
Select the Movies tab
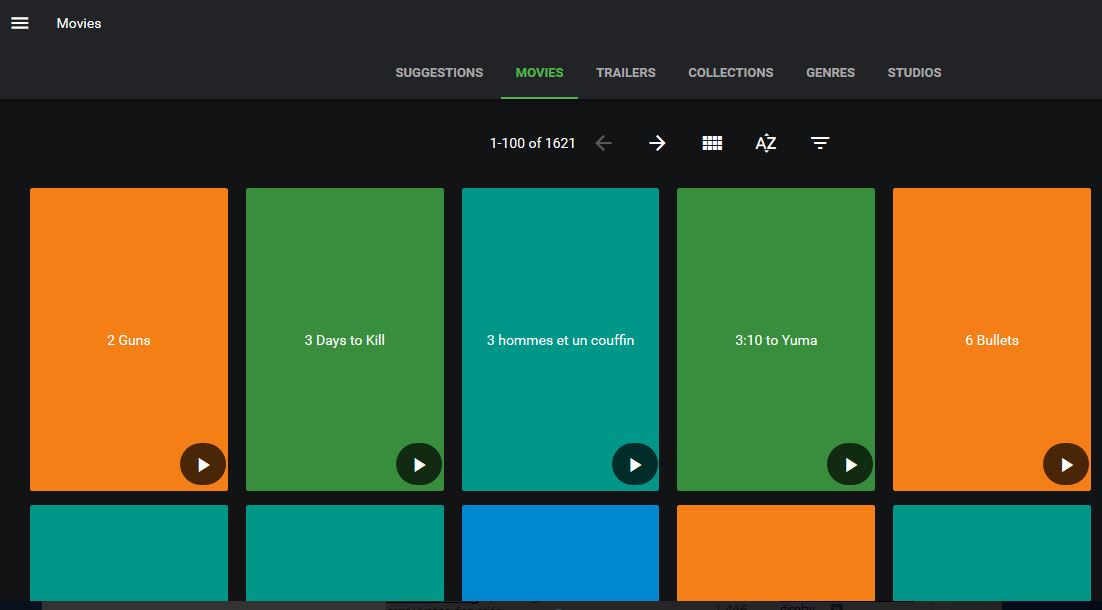(x=539, y=73)
